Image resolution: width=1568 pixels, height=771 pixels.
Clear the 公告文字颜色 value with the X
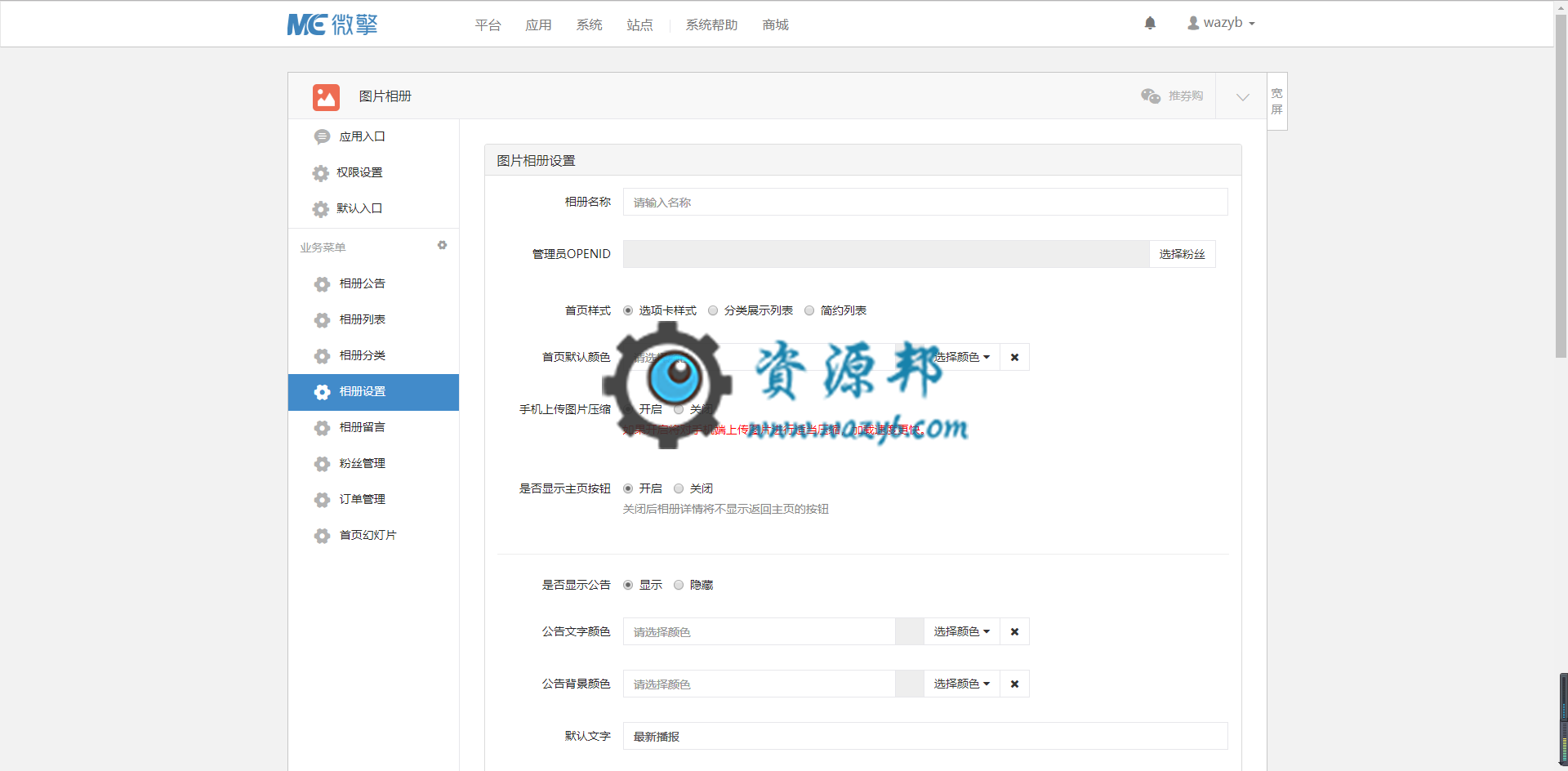coord(1014,631)
